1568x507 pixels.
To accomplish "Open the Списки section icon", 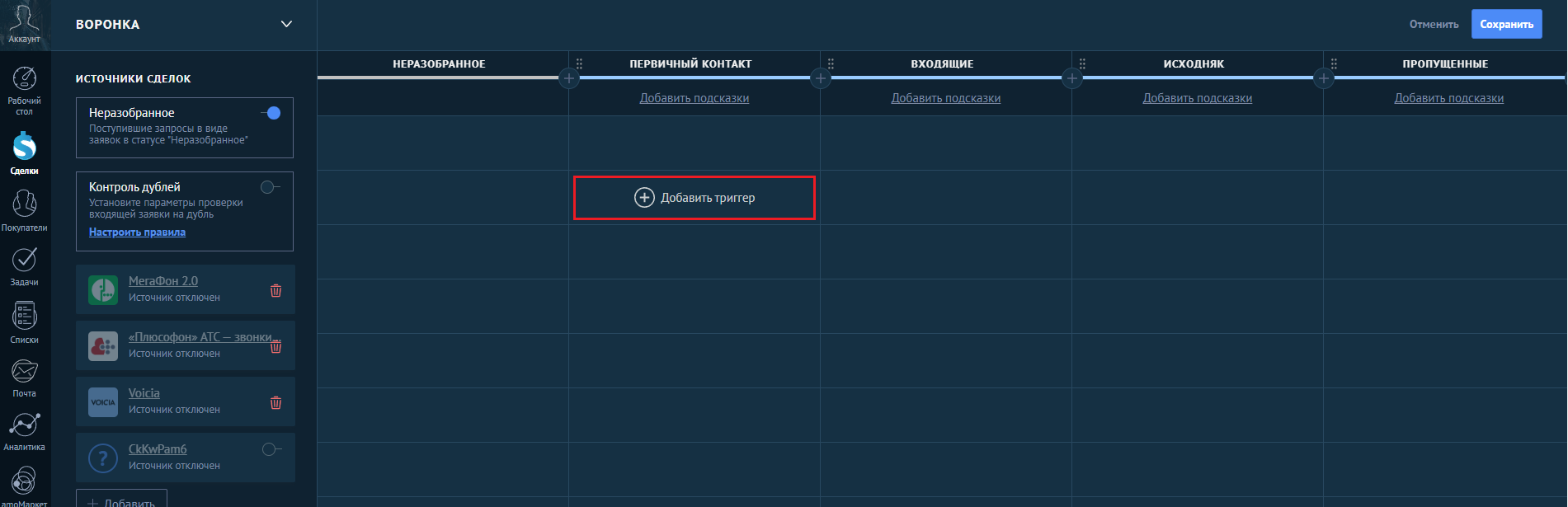I will tap(24, 316).
